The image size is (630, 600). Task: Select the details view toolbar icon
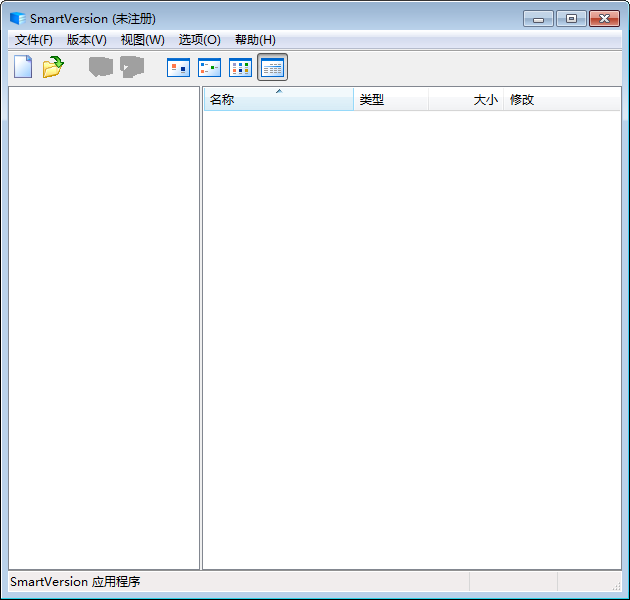pos(272,67)
